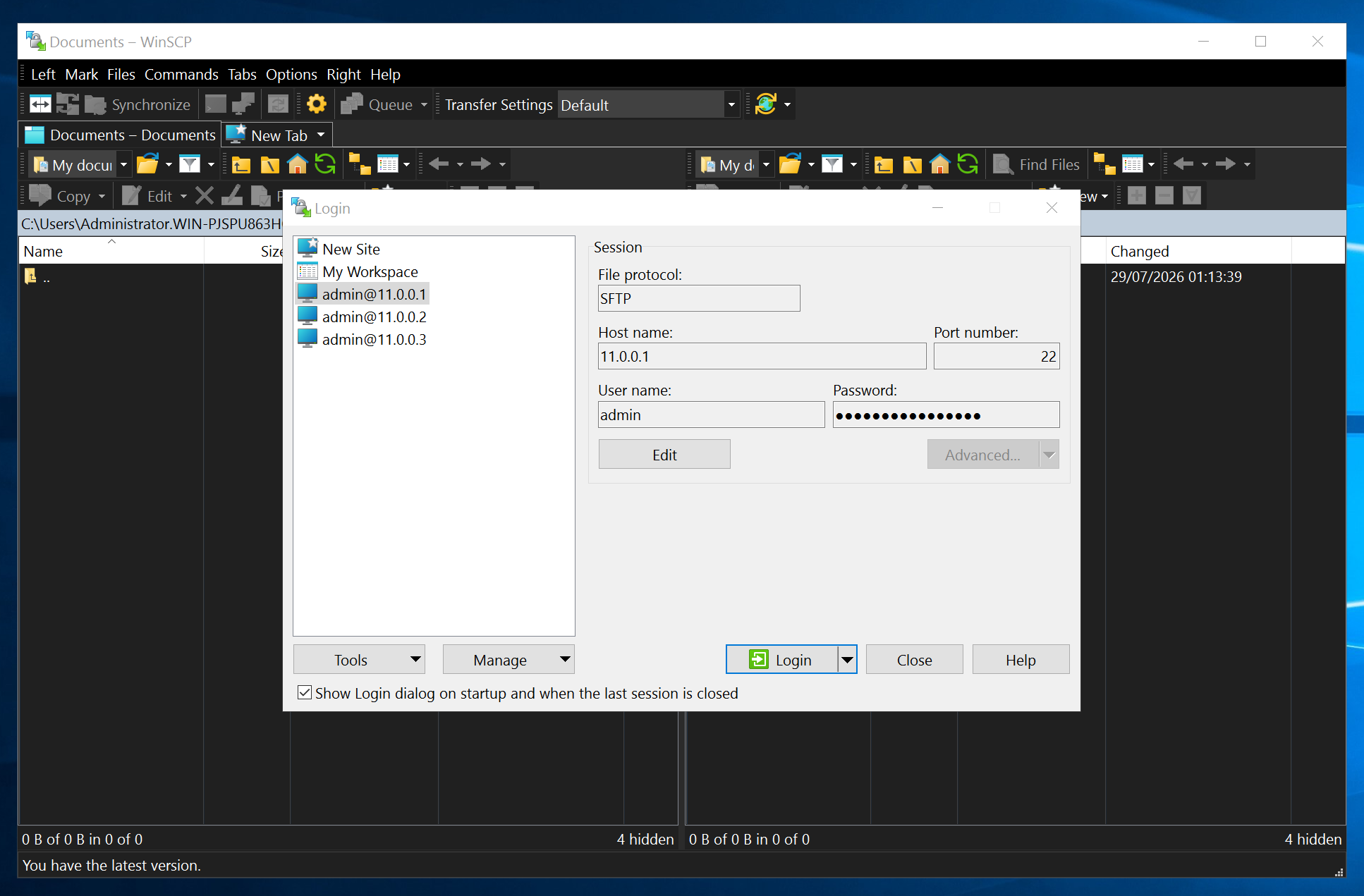Expand the left My documents drive dropdown
This screenshot has height=896, width=1364.
tap(123, 164)
